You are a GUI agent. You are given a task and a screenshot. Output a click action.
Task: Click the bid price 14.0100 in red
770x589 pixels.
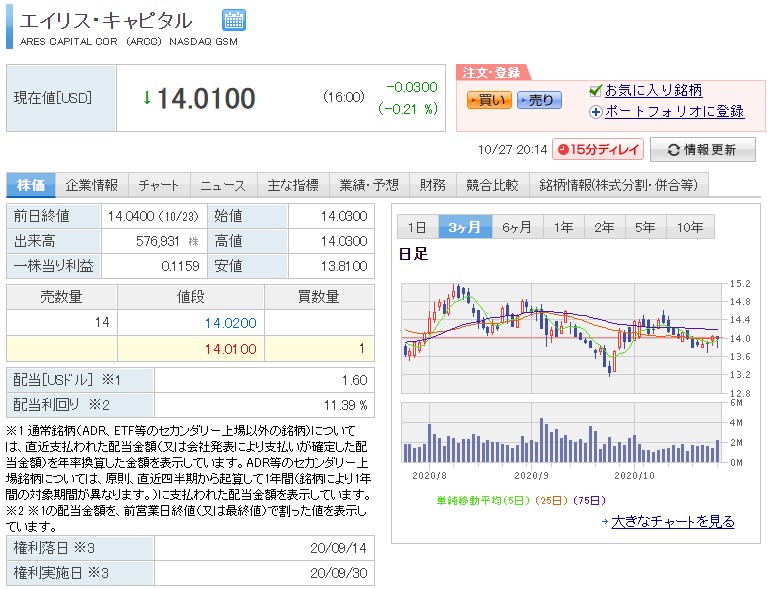click(230, 349)
